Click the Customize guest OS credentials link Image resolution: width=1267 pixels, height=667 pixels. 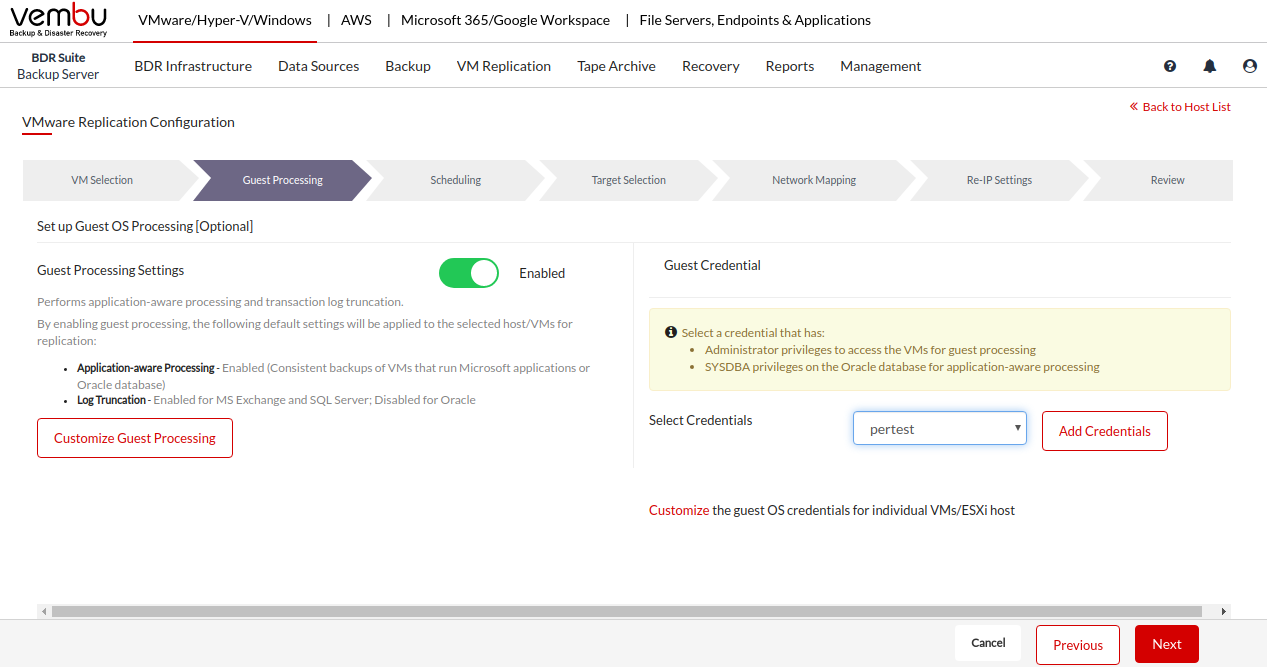pyautogui.click(x=679, y=510)
